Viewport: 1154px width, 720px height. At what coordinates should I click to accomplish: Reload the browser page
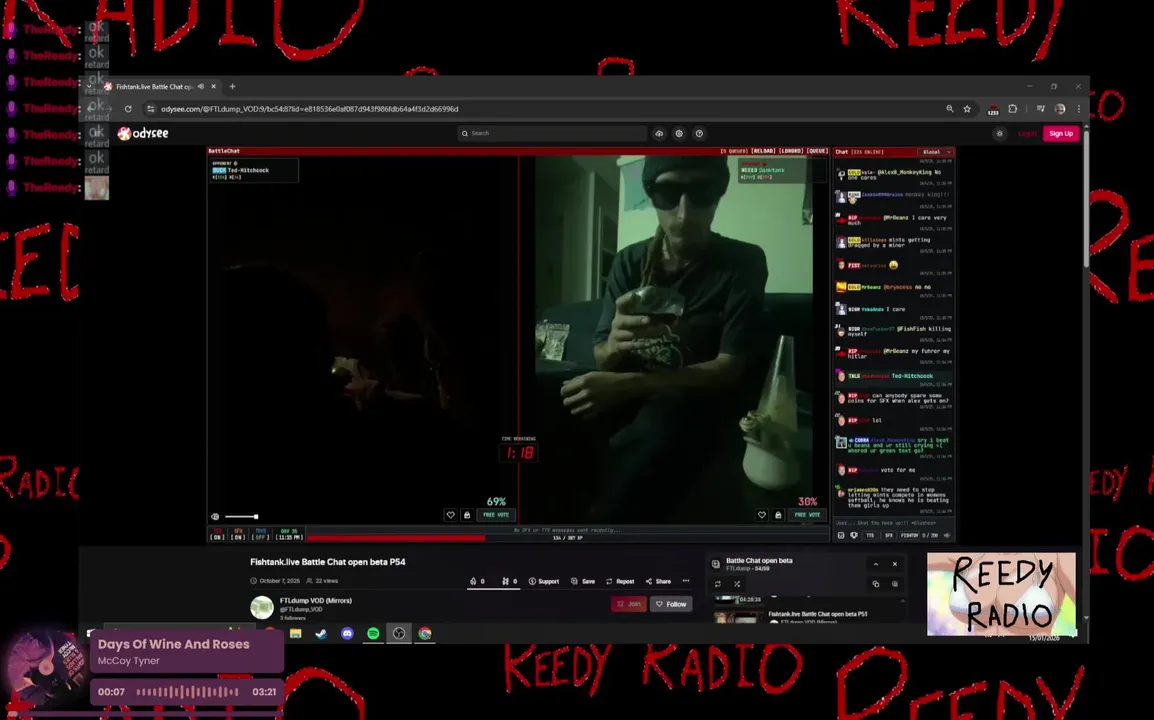coord(128,109)
